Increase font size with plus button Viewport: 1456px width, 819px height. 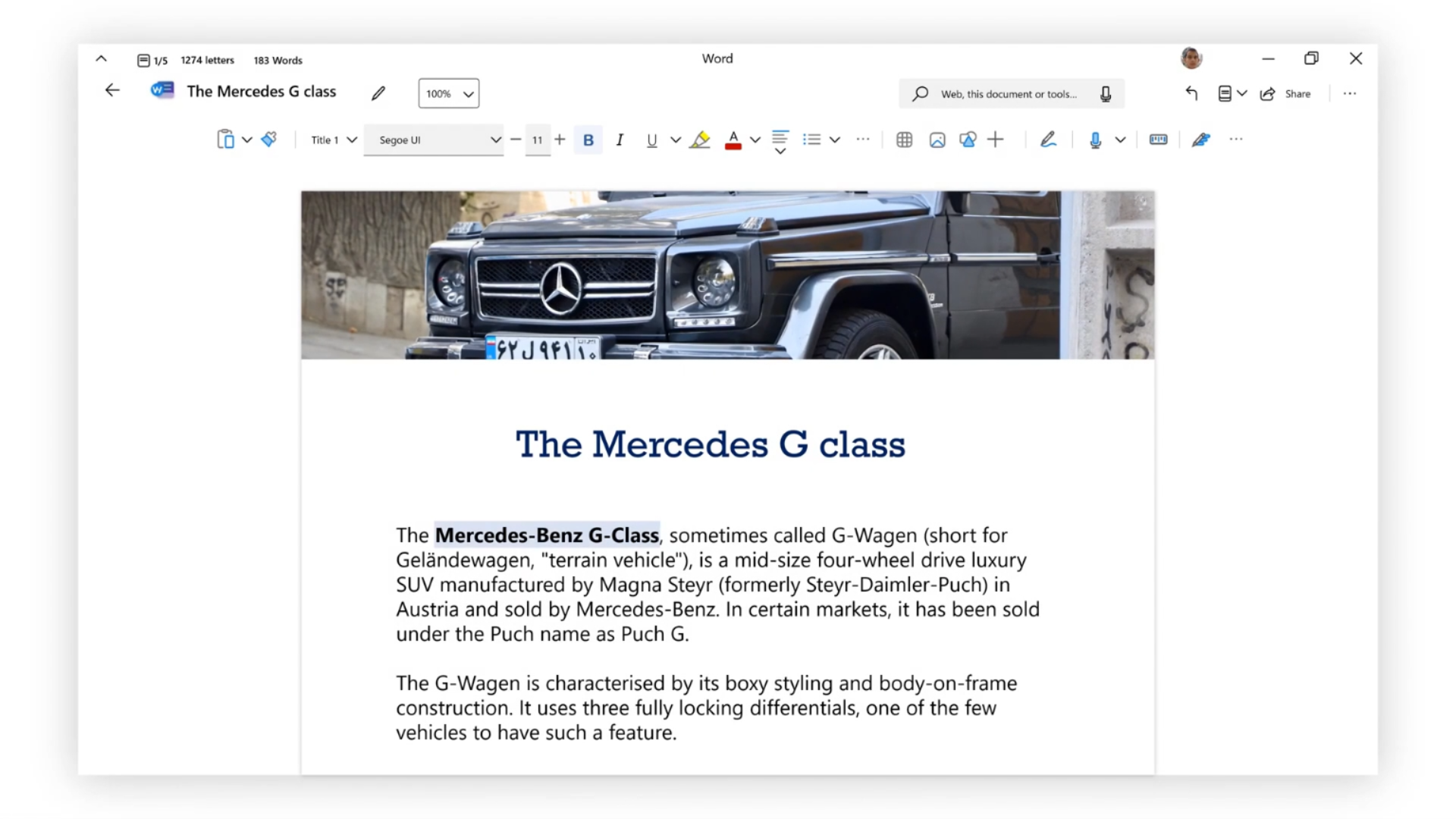point(560,140)
